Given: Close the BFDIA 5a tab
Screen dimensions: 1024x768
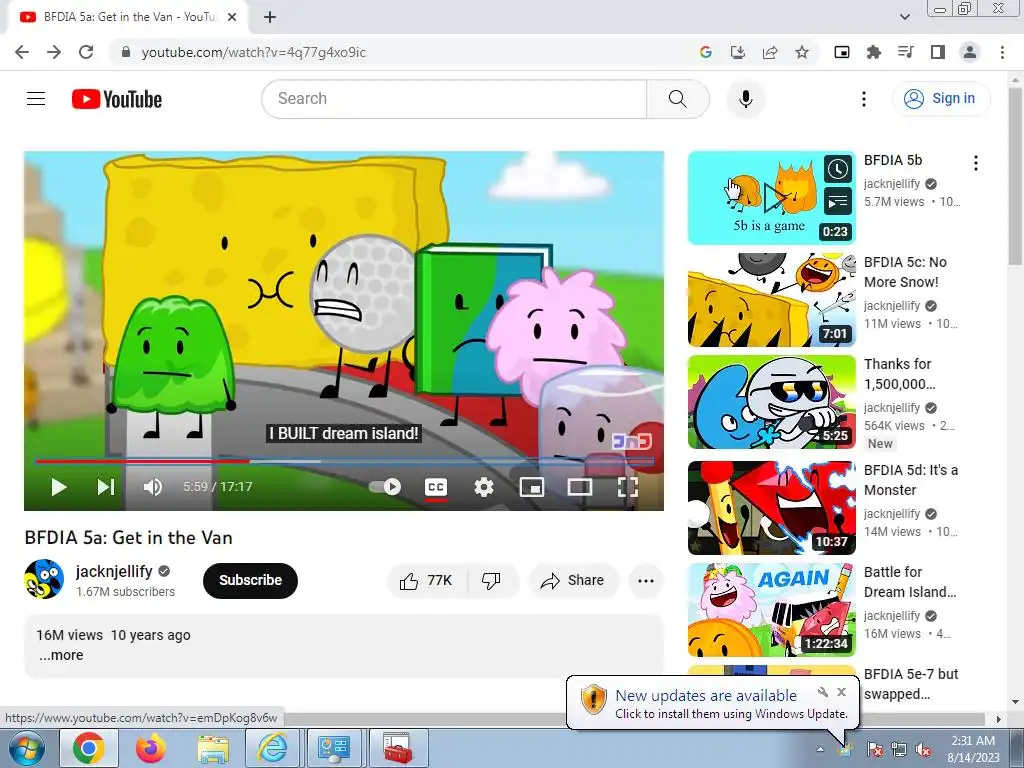Looking at the screenshot, I should [x=232, y=17].
